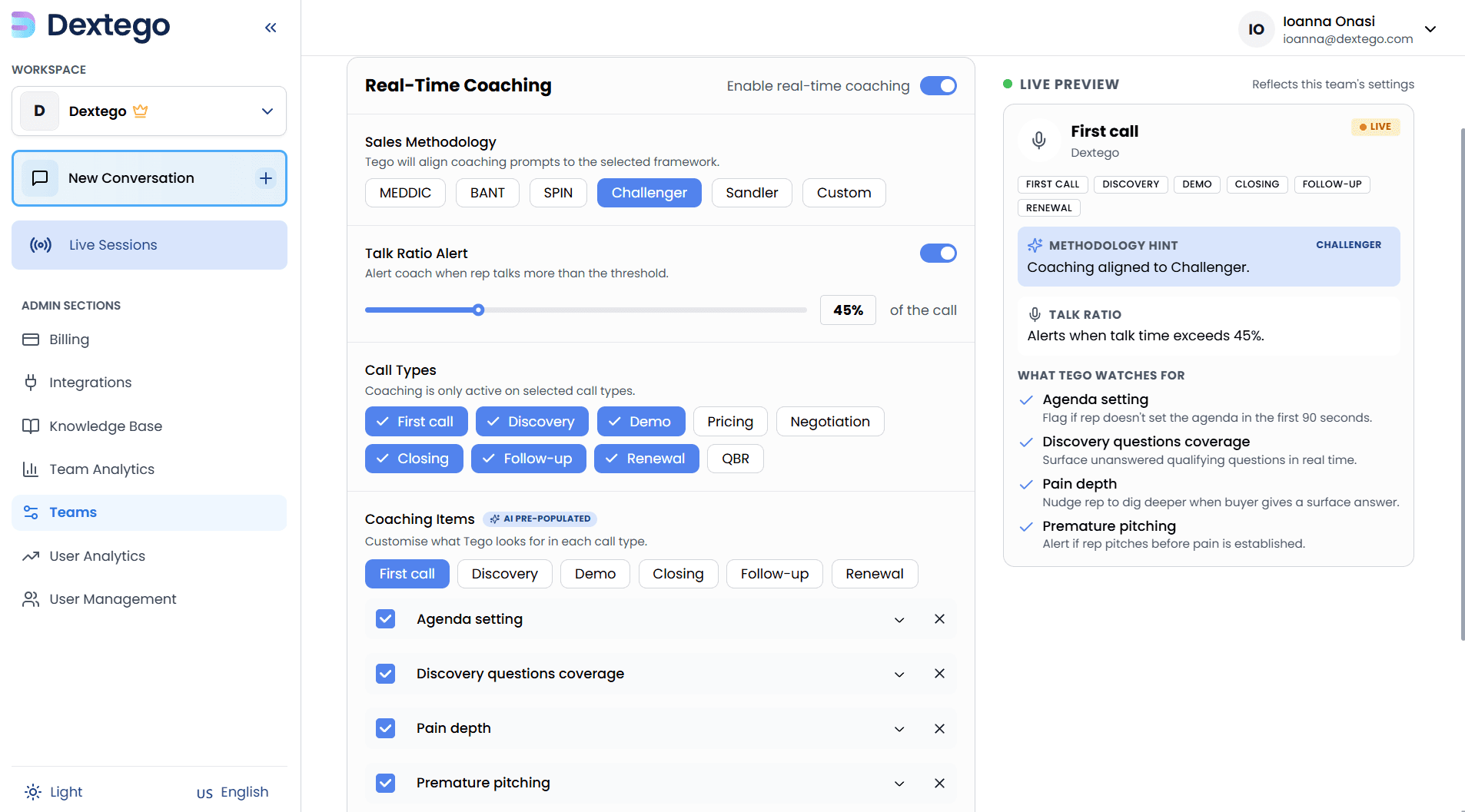The width and height of the screenshot is (1465, 812).
Task: Enable the QBR call type
Action: (736, 459)
